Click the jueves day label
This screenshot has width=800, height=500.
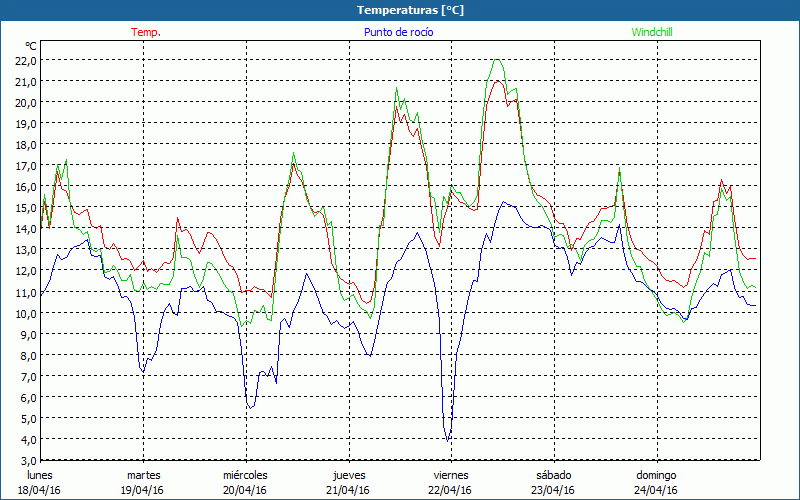[349, 475]
